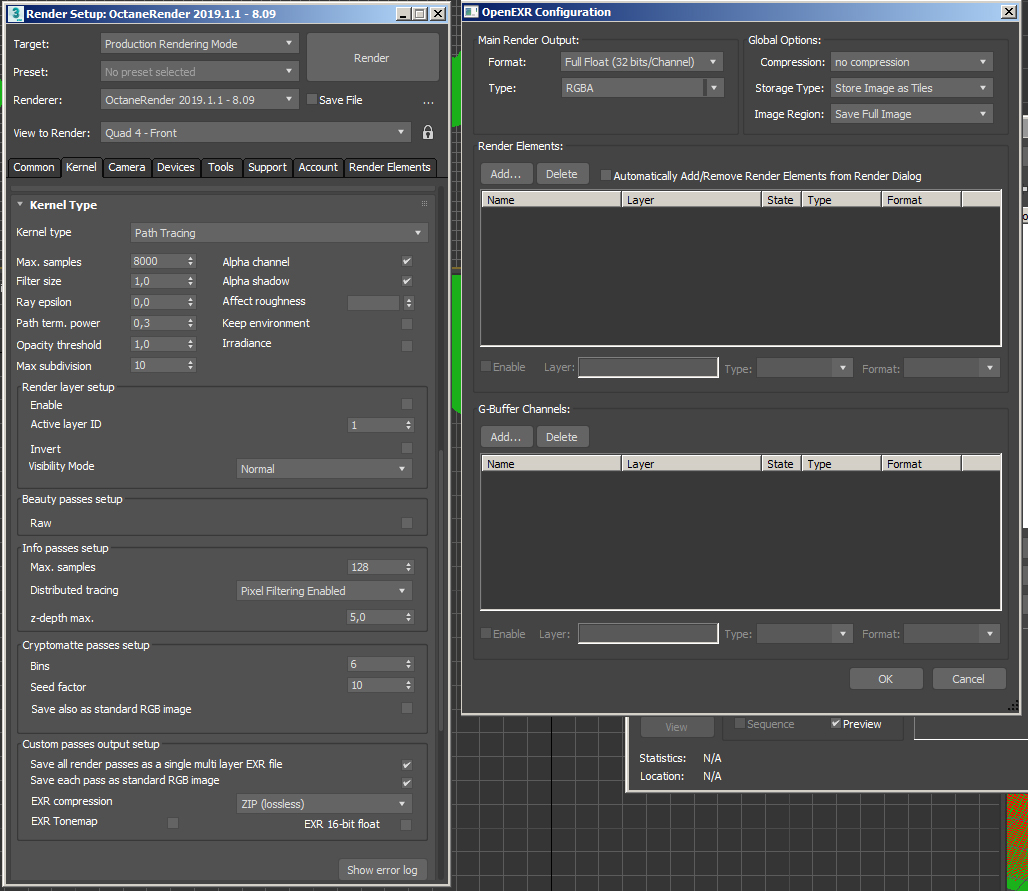This screenshot has width=1028, height=891.
Task: Open the OpenEXR Format Full Float dropdown
Action: pos(642,62)
